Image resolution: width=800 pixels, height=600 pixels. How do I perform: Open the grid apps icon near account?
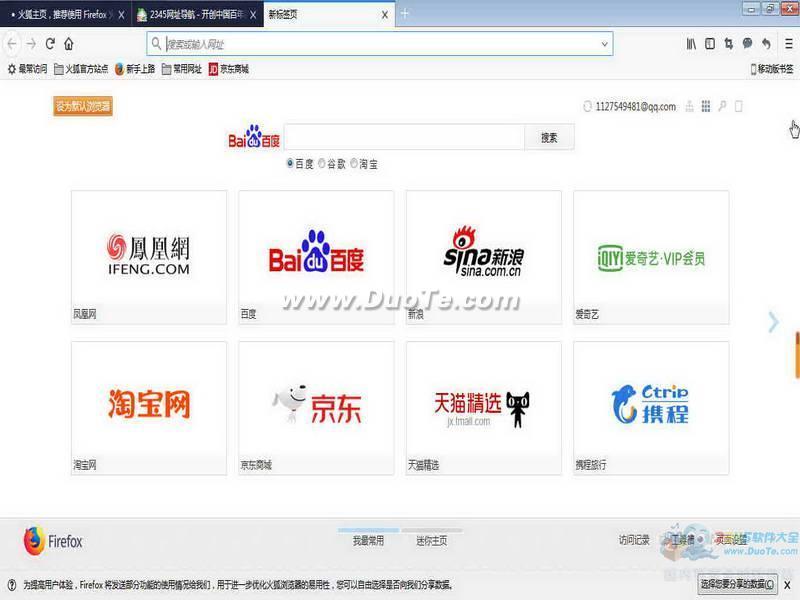706,106
